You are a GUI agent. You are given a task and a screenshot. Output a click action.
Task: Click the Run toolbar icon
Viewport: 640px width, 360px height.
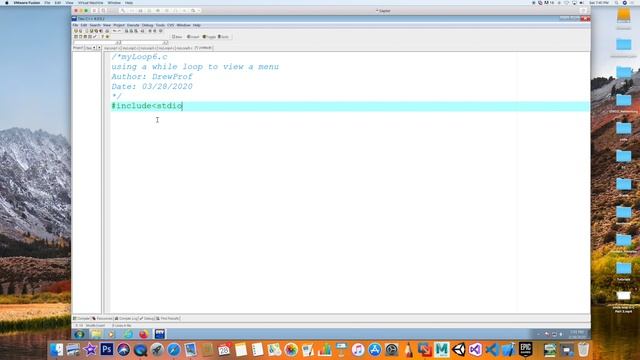click(x=80, y=37)
